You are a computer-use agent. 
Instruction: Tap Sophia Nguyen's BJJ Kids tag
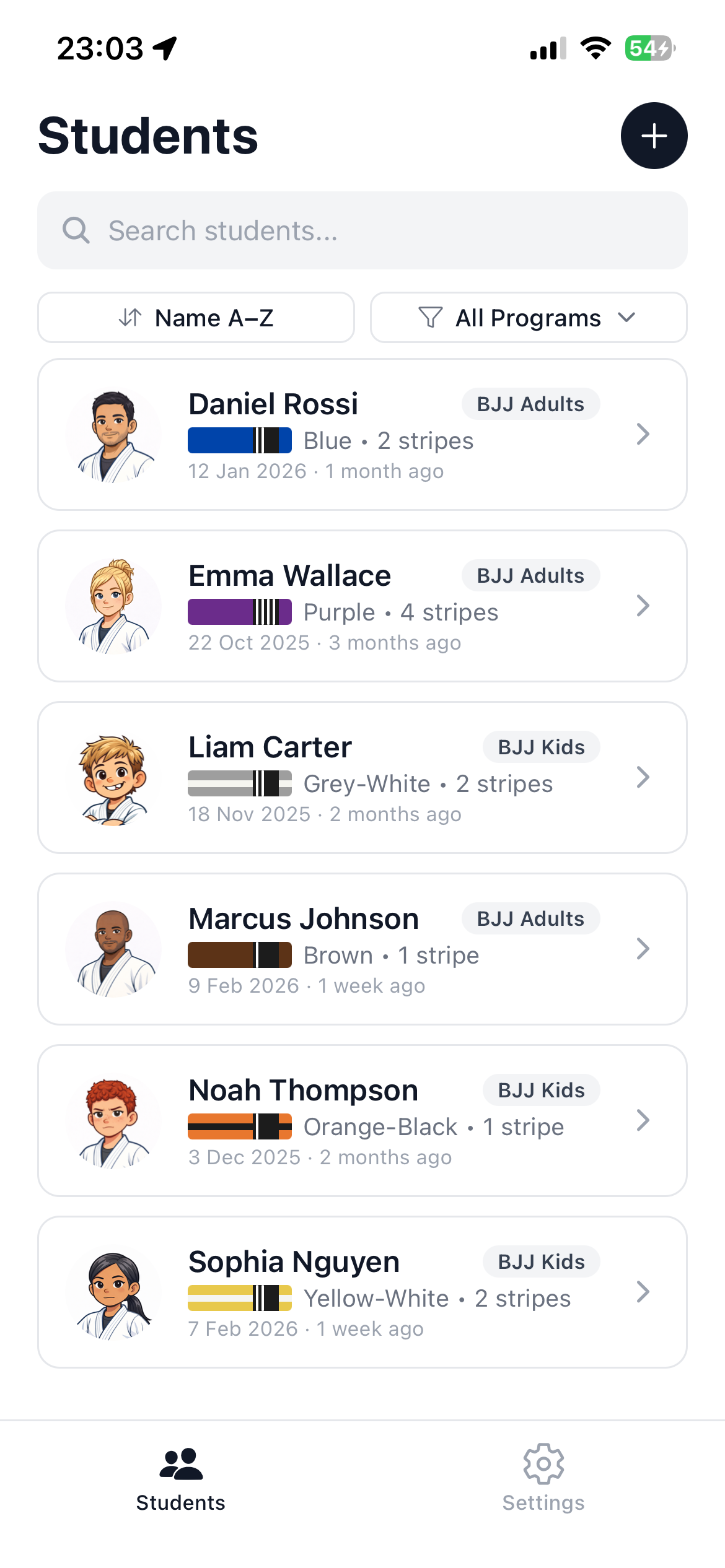click(541, 1261)
